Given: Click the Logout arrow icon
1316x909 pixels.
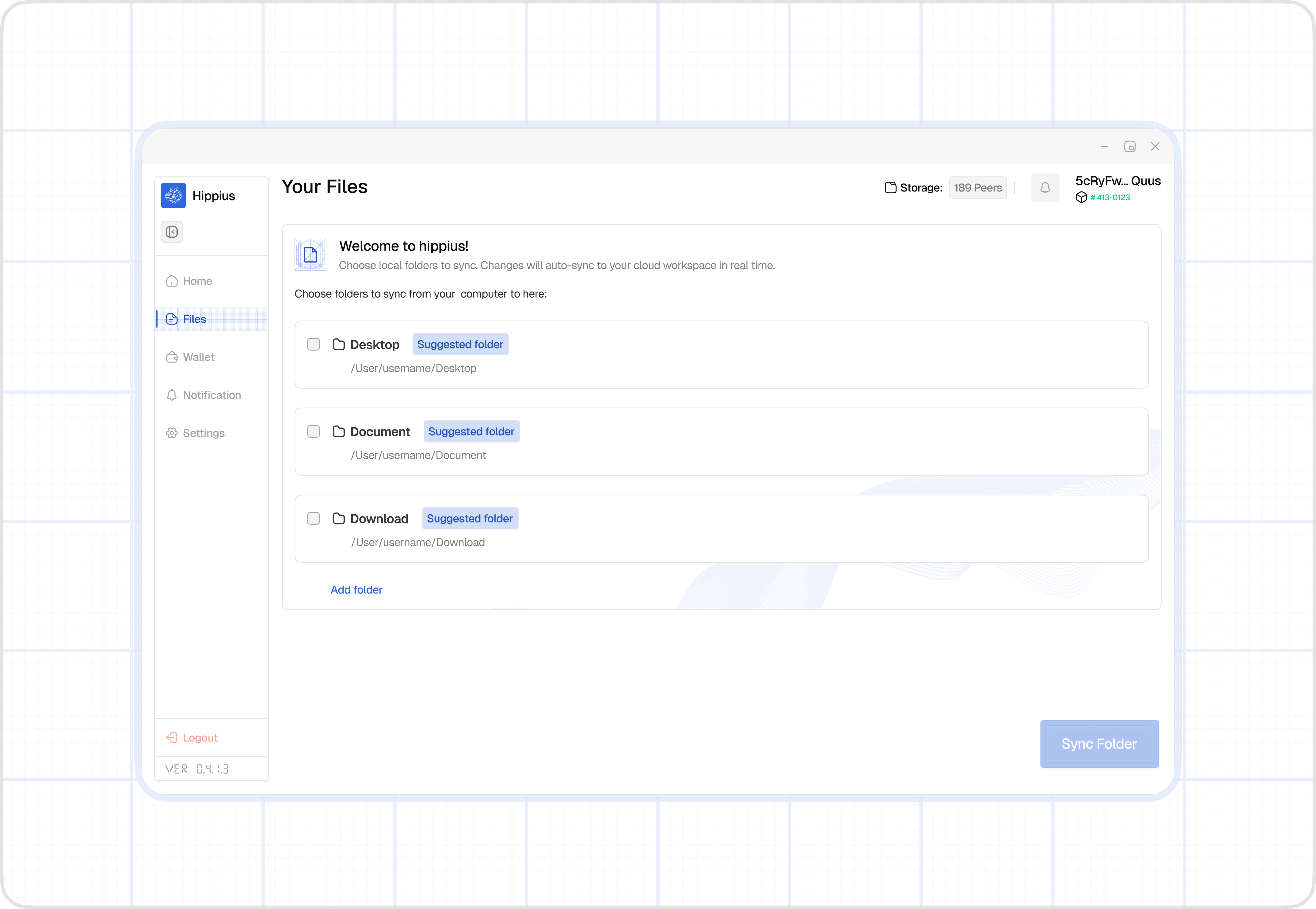Looking at the screenshot, I should [x=172, y=738].
